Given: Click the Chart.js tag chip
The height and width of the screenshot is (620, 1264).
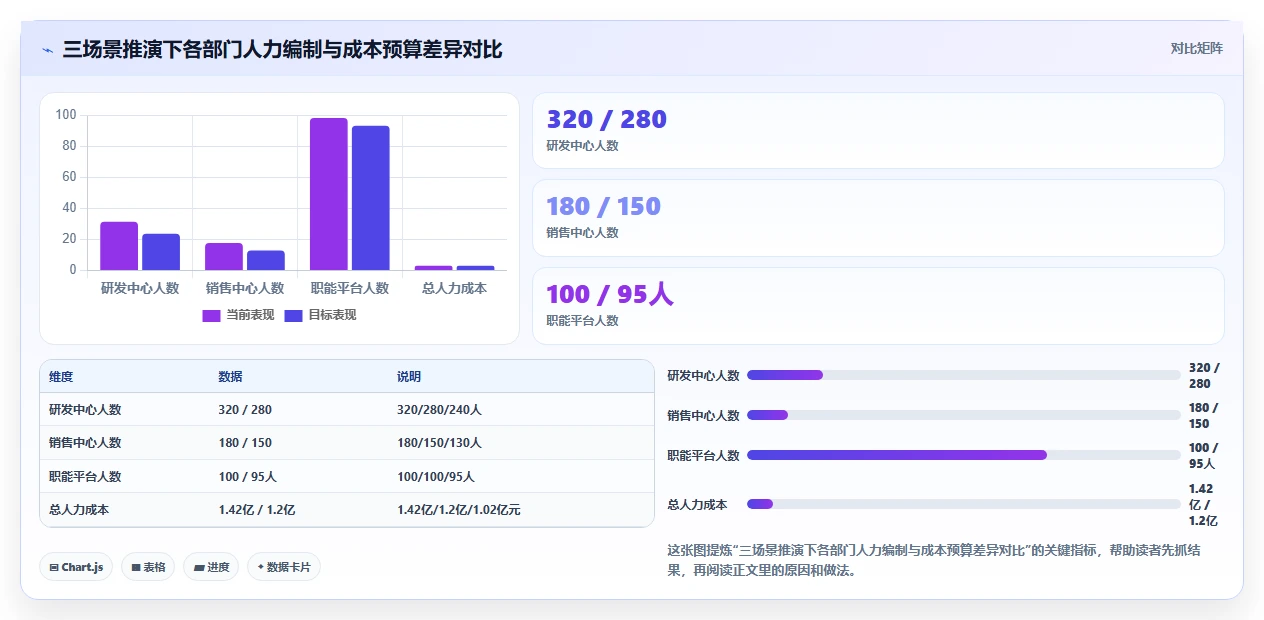Looking at the screenshot, I should pos(76,567).
